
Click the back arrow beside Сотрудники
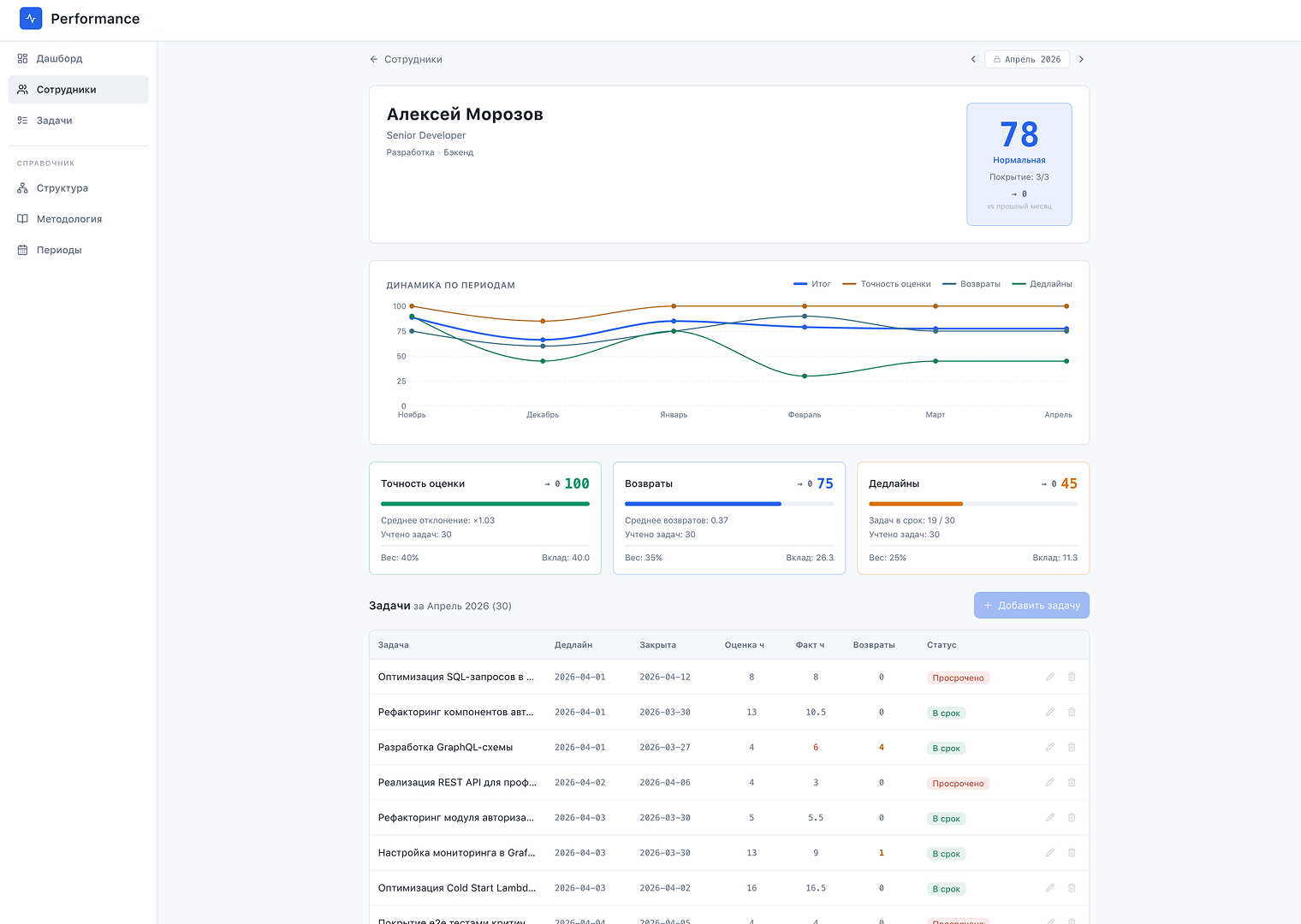pos(373,59)
